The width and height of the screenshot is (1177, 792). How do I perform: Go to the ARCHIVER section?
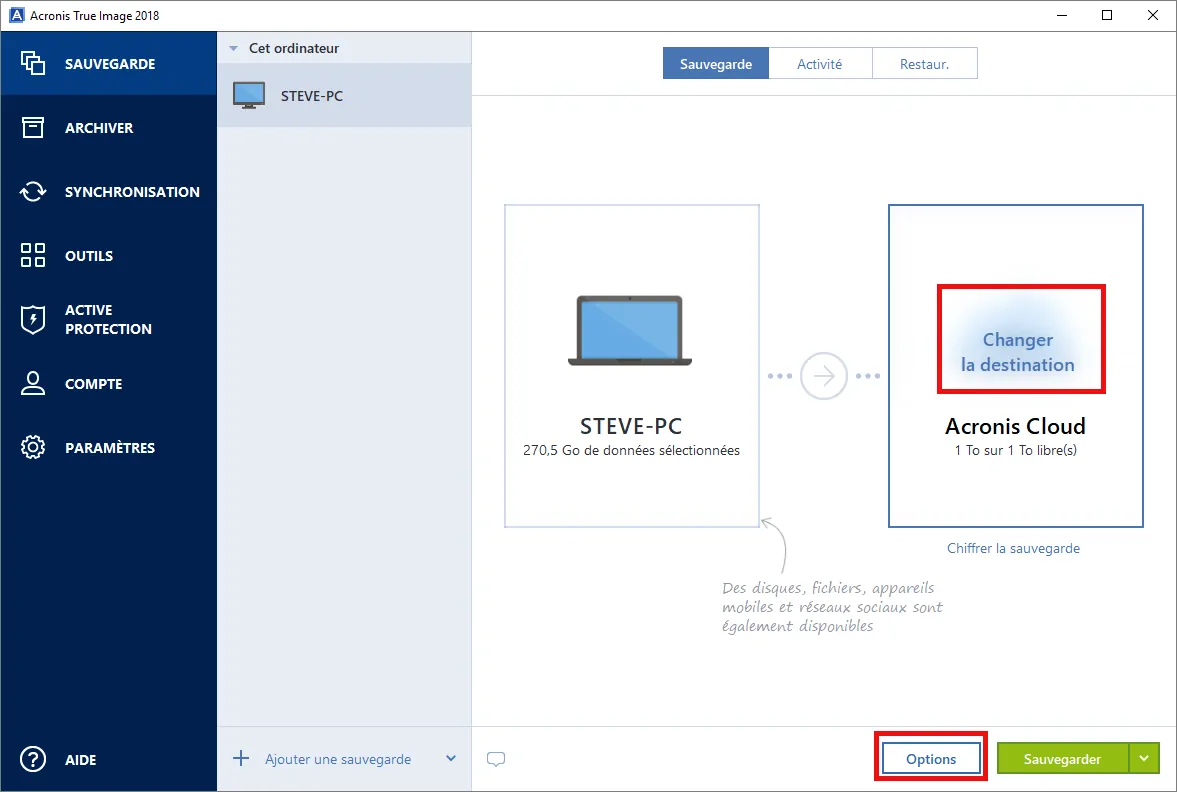tap(99, 128)
